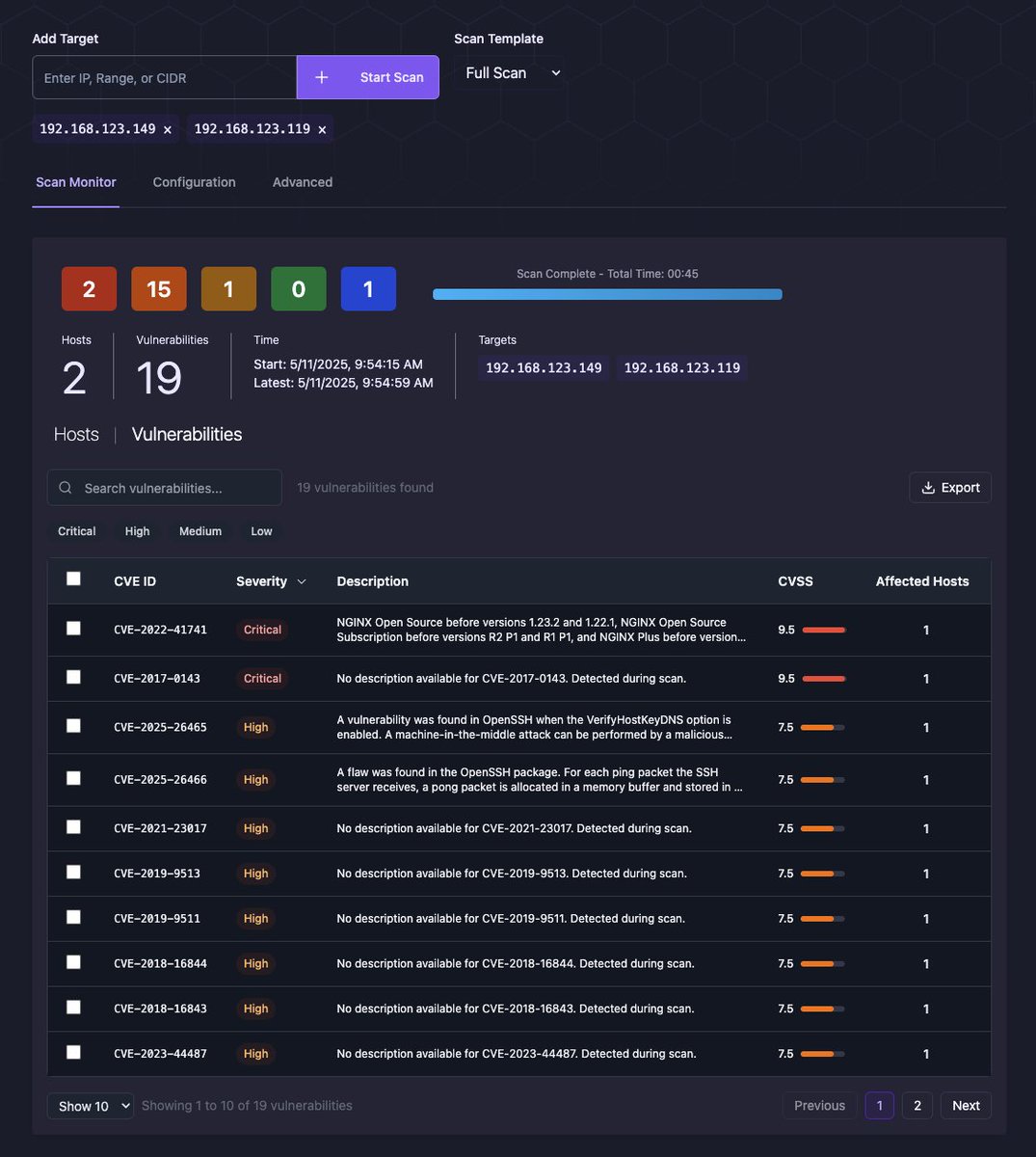Check the box for CVE-2018-16844
The height and width of the screenshot is (1157, 1036).
73,962
